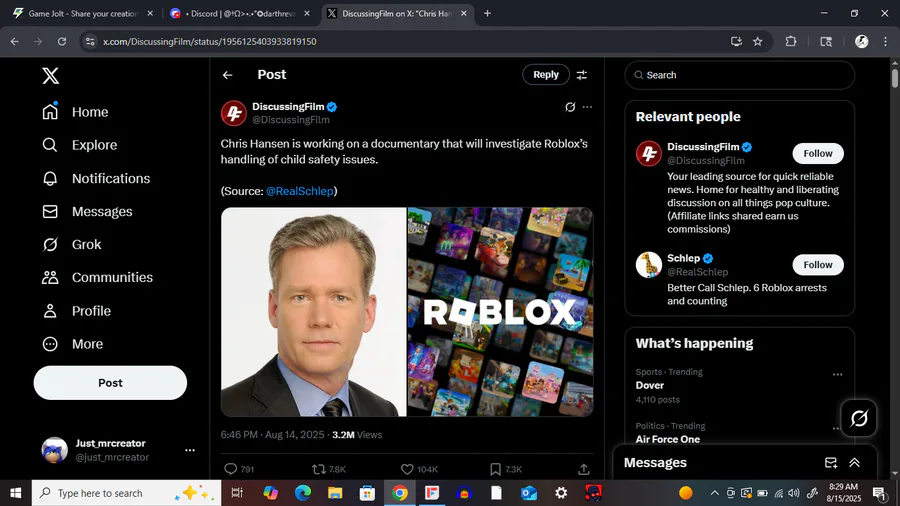Image resolution: width=900 pixels, height=506 pixels.
Task: Open the three-dot menu on DiscussingFilm post
Action: (587, 107)
